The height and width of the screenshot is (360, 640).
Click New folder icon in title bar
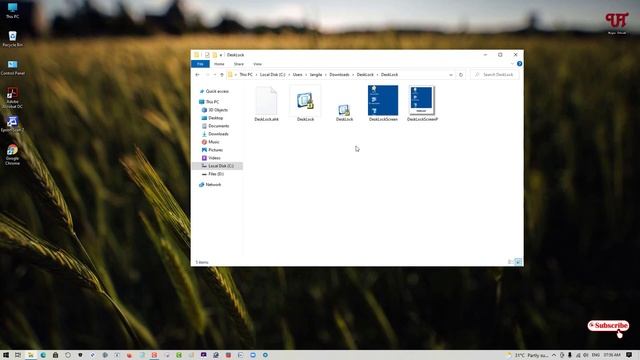tap(214, 55)
